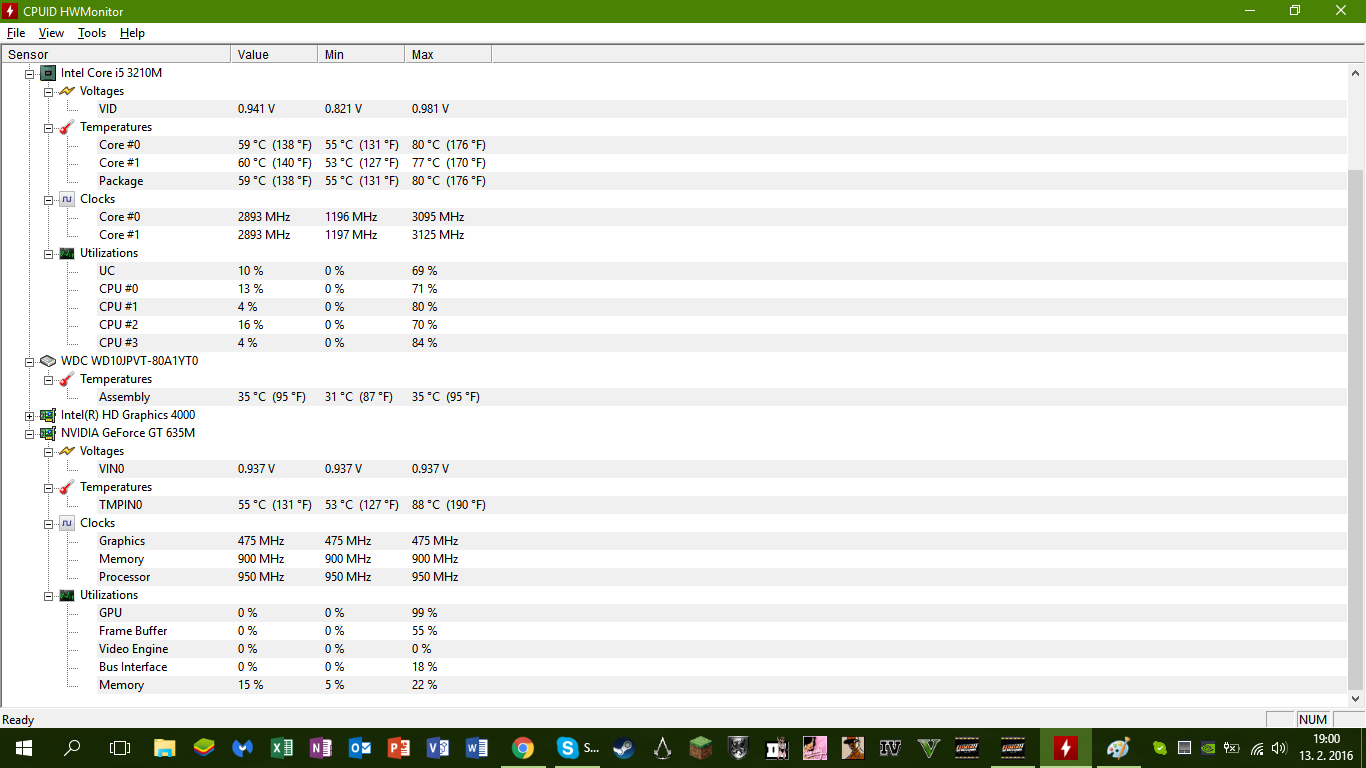
Task: Collapse Temperatures under Intel Core i5
Action: point(49,127)
